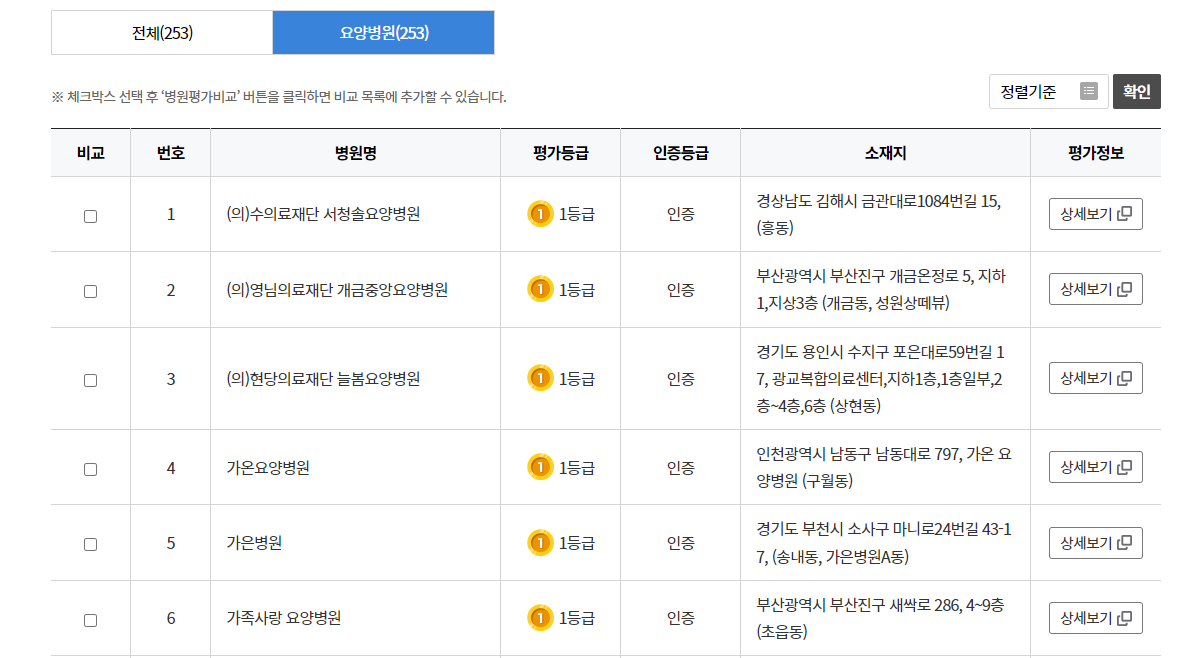
Task: Click 인증 status in 가은병원 row
Action: click(680, 543)
